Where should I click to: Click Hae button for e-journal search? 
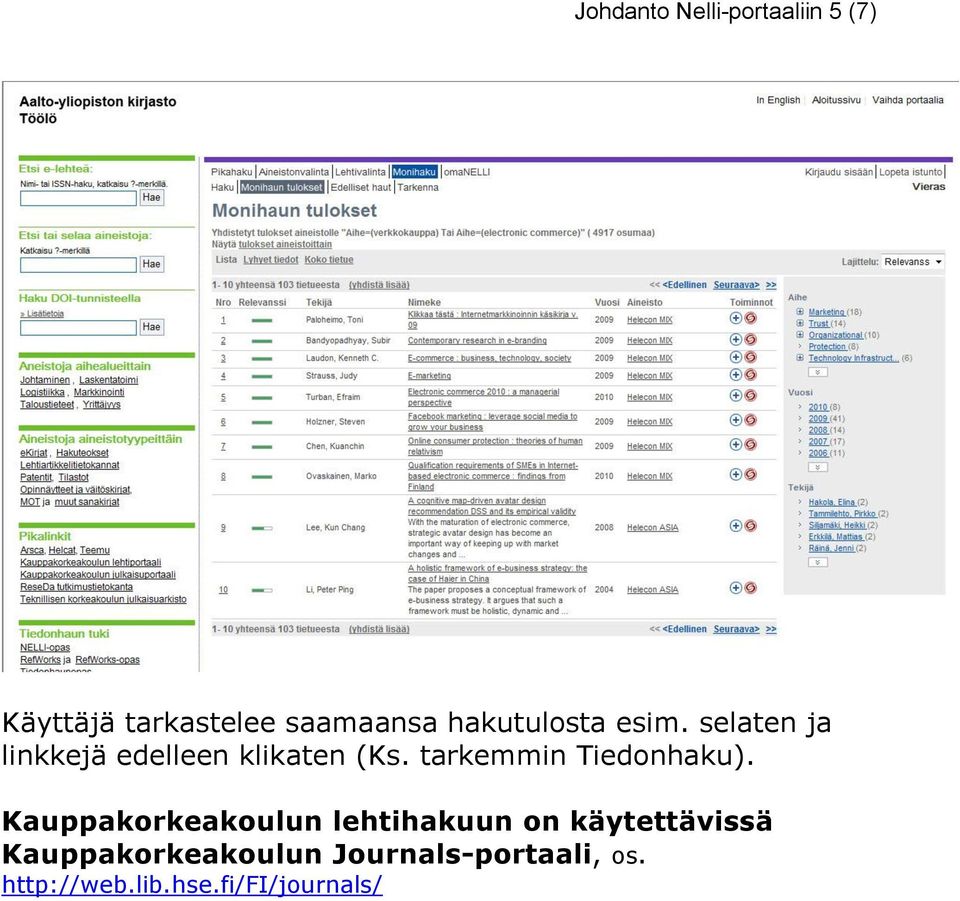tap(151, 198)
